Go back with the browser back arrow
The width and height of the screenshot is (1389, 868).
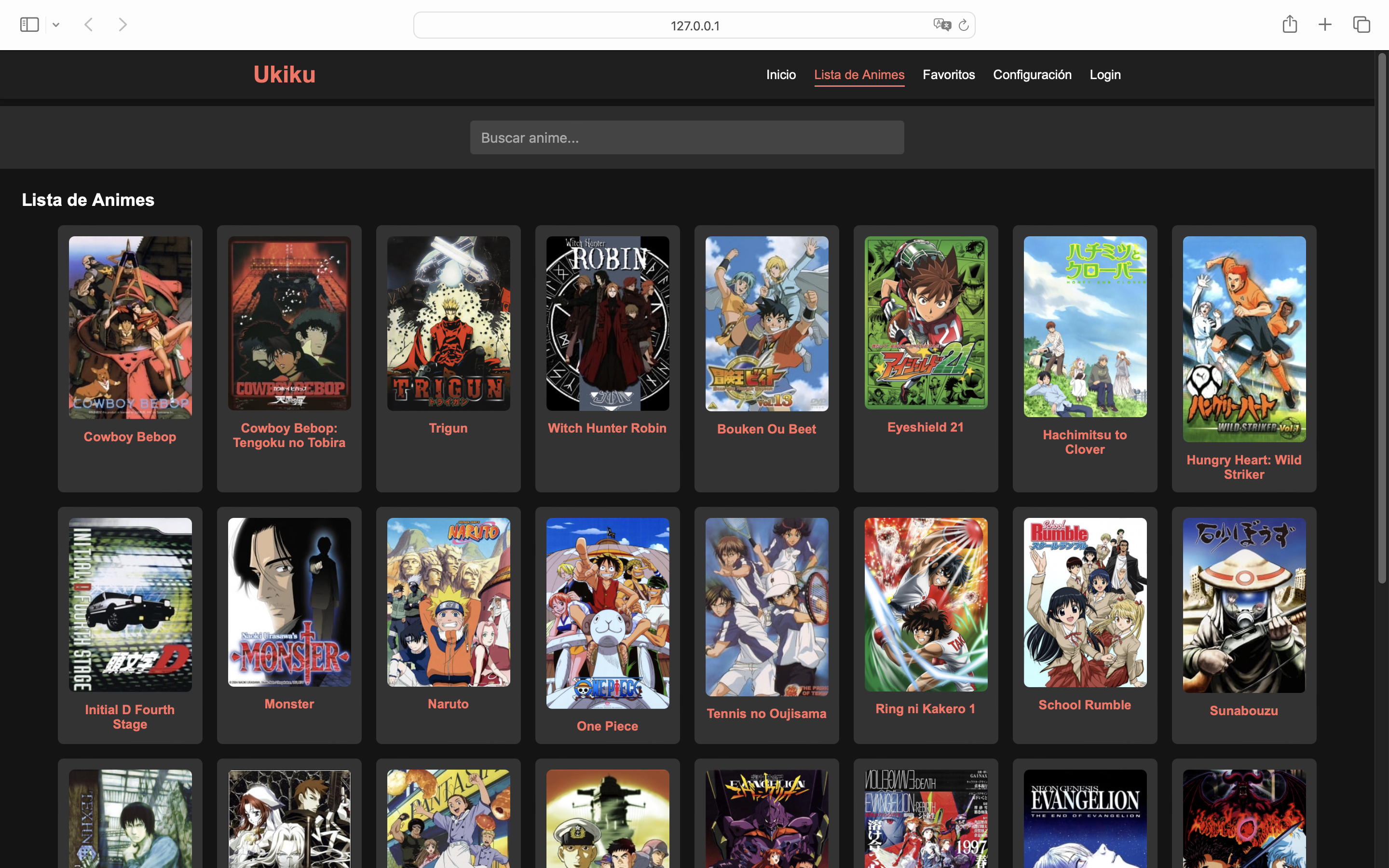88,25
